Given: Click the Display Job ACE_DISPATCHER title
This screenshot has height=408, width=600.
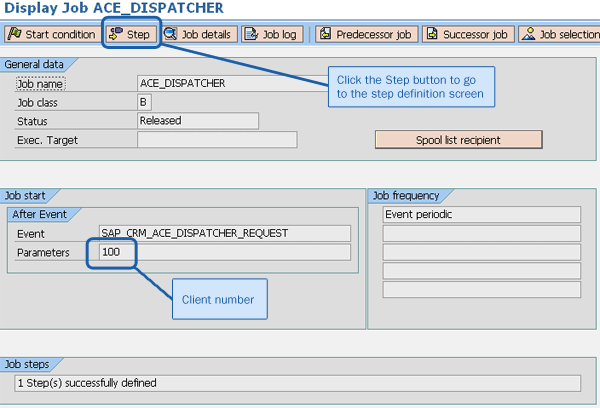Looking at the screenshot, I should (114, 8).
